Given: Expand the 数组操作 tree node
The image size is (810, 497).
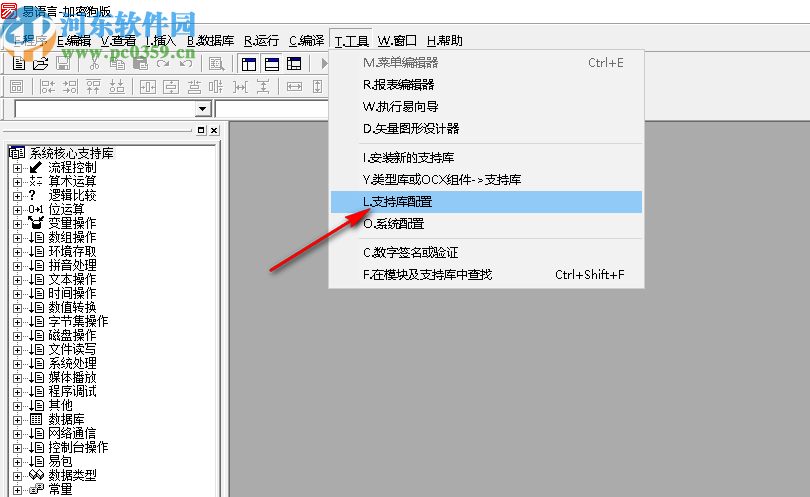Looking at the screenshot, I should coord(18,238).
